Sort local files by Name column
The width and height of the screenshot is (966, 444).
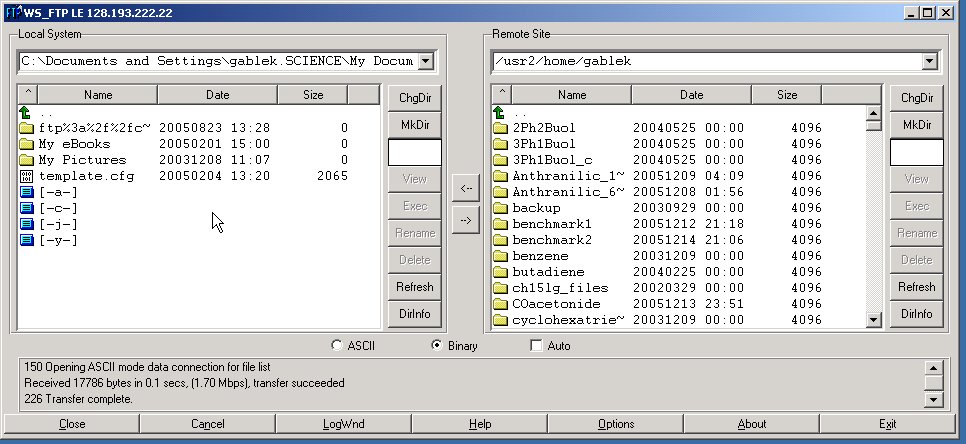(x=98, y=95)
